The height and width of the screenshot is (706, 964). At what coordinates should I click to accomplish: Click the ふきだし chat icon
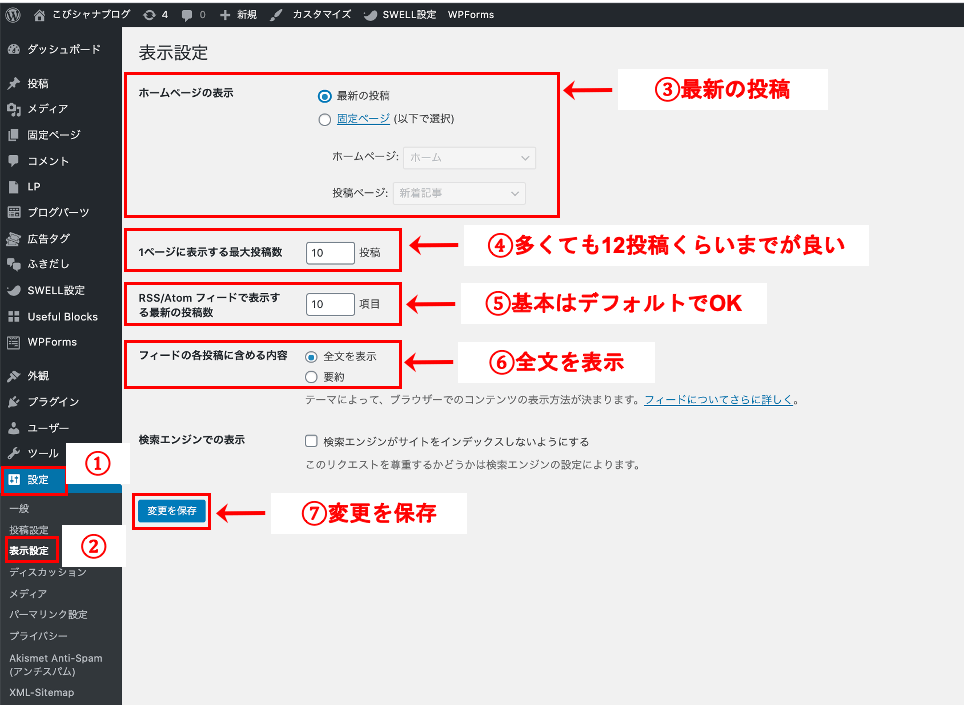tap(14, 264)
